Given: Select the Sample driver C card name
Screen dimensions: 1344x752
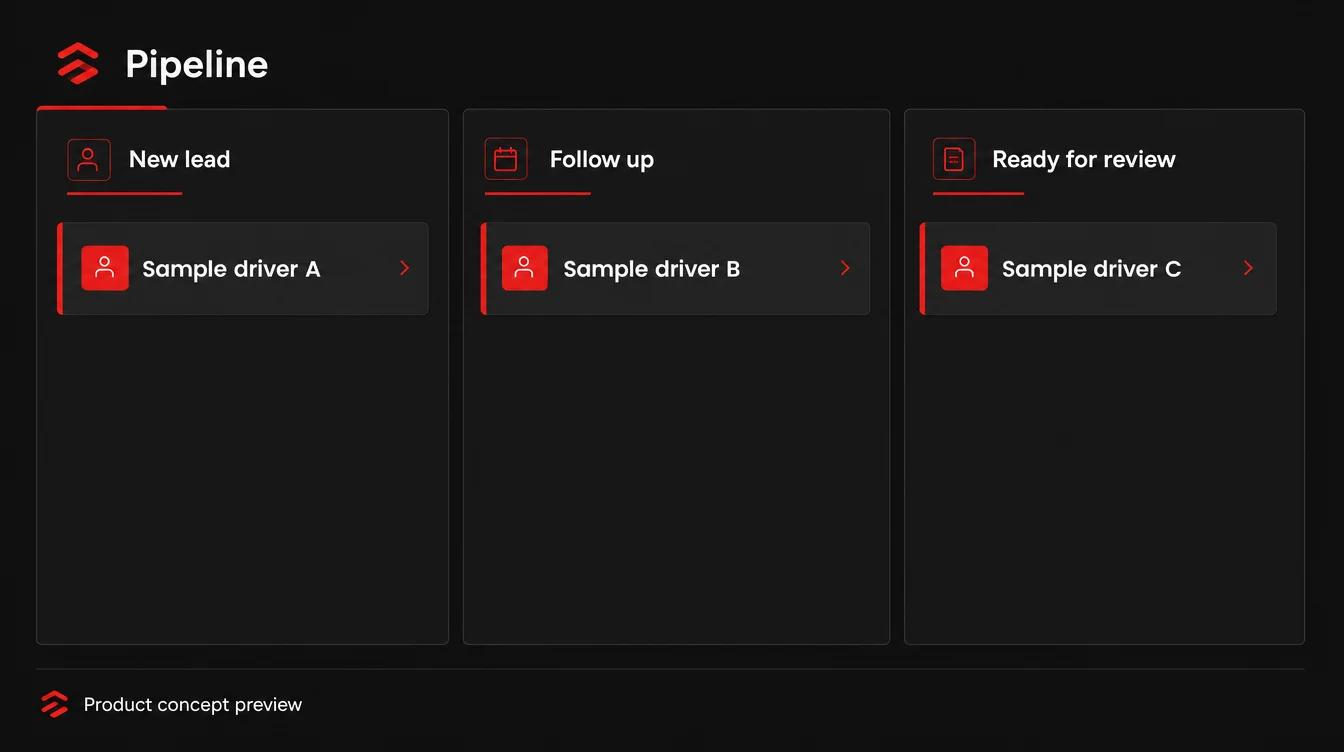Looking at the screenshot, I should click(x=1092, y=269).
